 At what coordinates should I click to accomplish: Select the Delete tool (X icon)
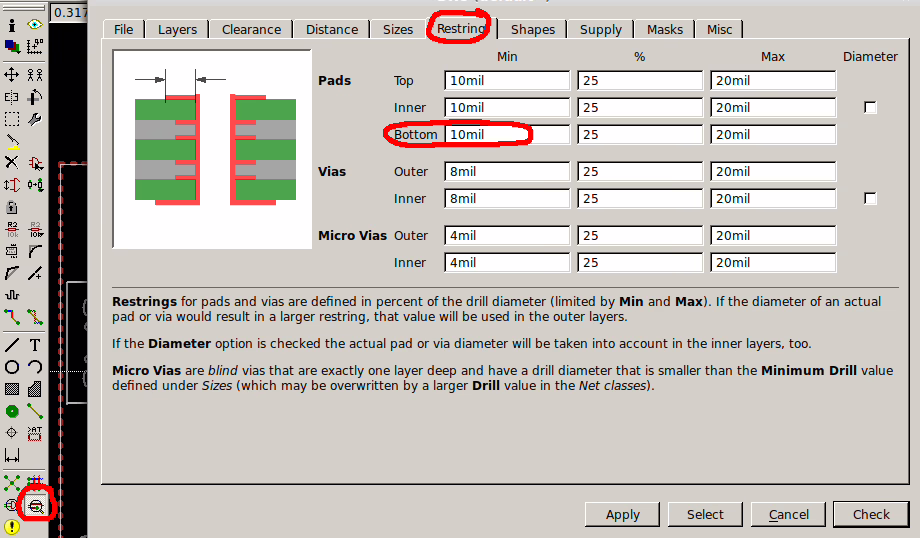(12, 162)
